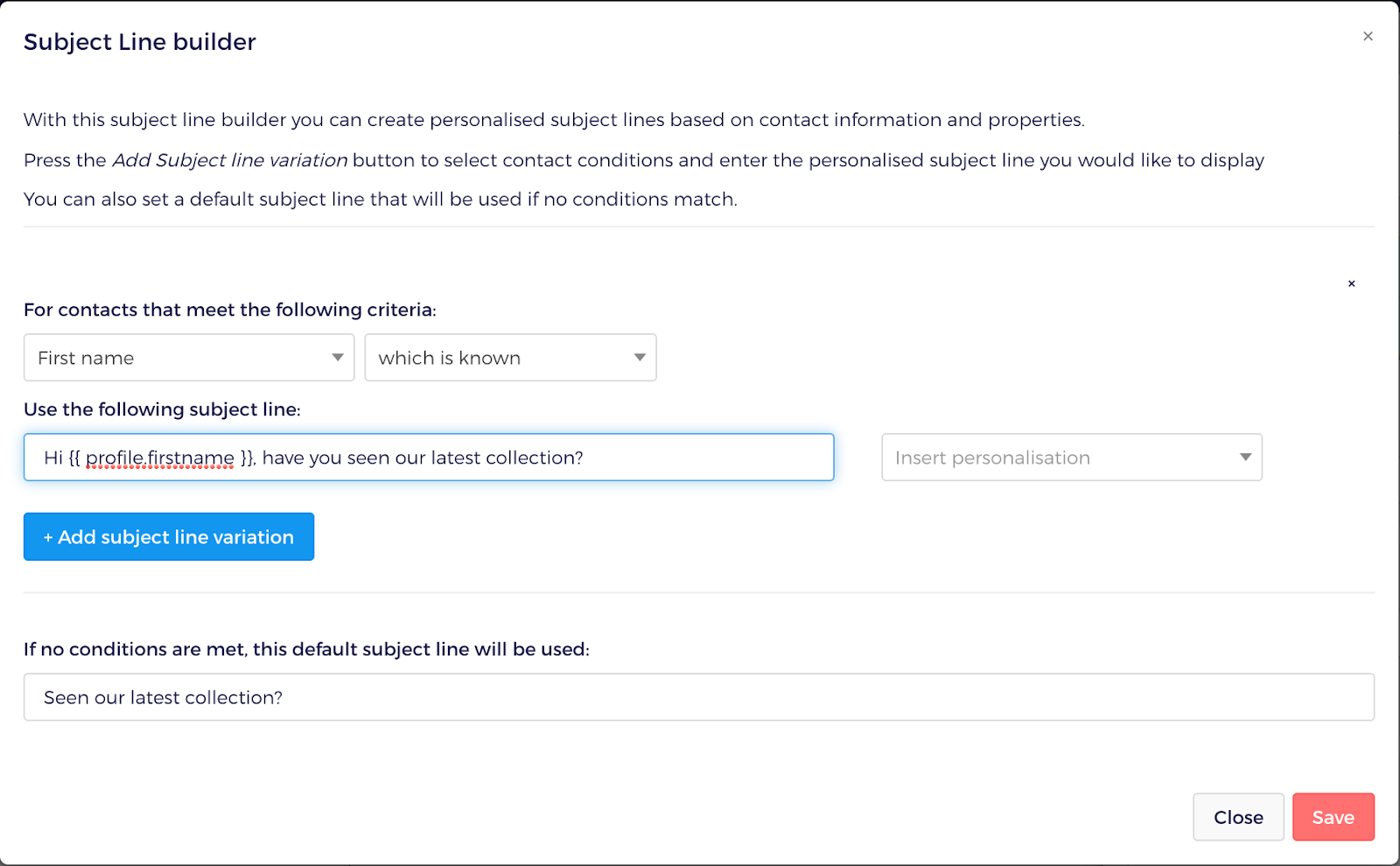The height and width of the screenshot is (866, 1400).
Task: Edit the default 'Seen our latest collection?' field
Action: (x=699, y=697)
